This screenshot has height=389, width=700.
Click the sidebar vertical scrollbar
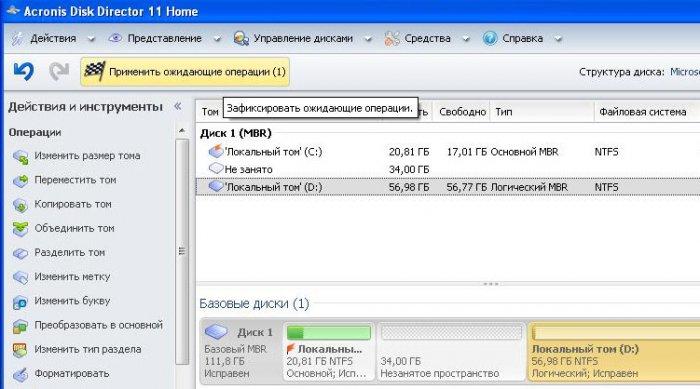coord(182,251)
